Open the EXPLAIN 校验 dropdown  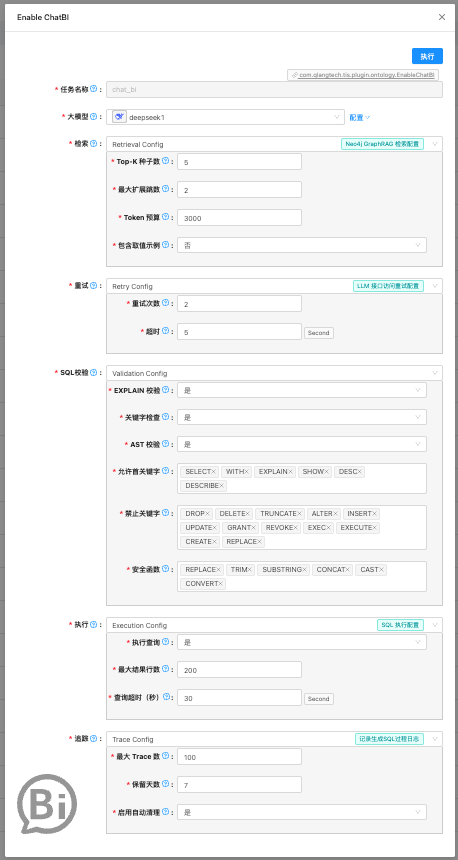pos(302,390)
